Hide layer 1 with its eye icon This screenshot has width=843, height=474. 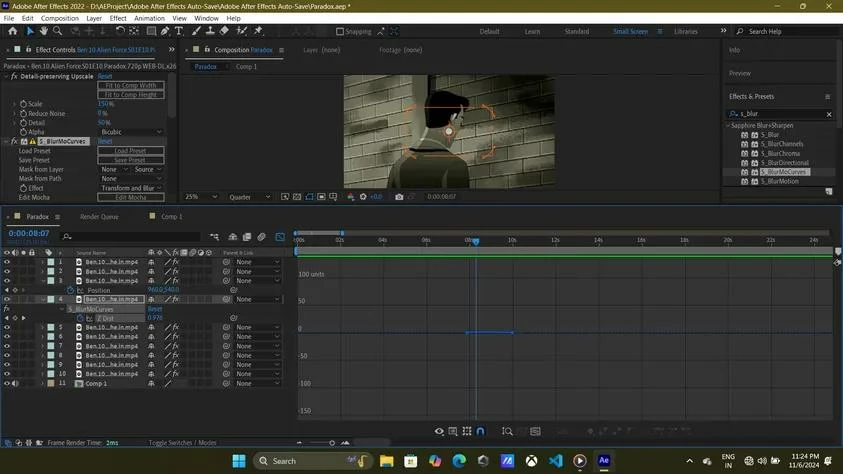7,262
